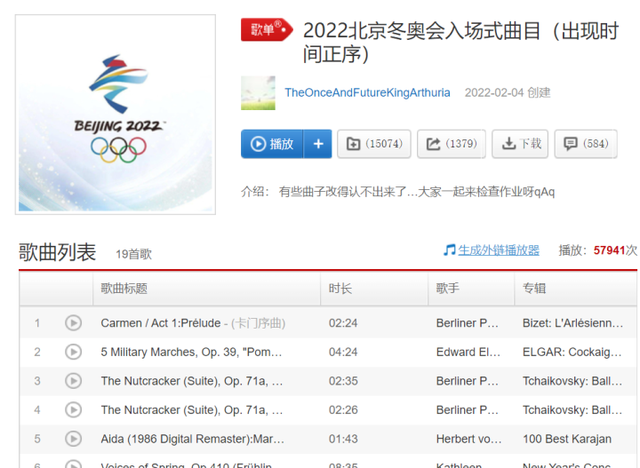Play track 5 Aida 1986 Digital Remaster
The width and height of the screenshot is (640, 468).
(73, 439)
